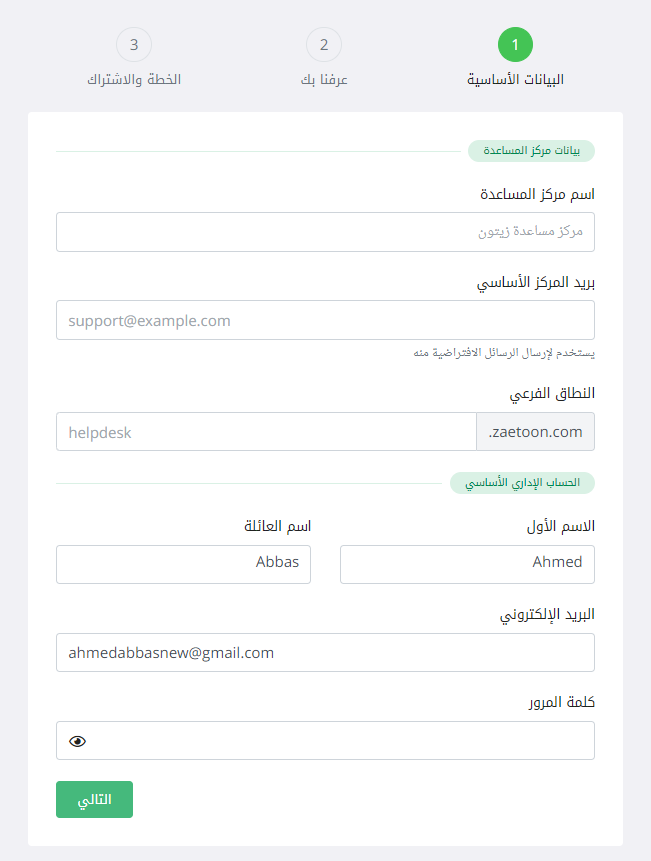Edit the last name field containing Abbas
The width and height of the screenshot is (651, 861).
183,564
